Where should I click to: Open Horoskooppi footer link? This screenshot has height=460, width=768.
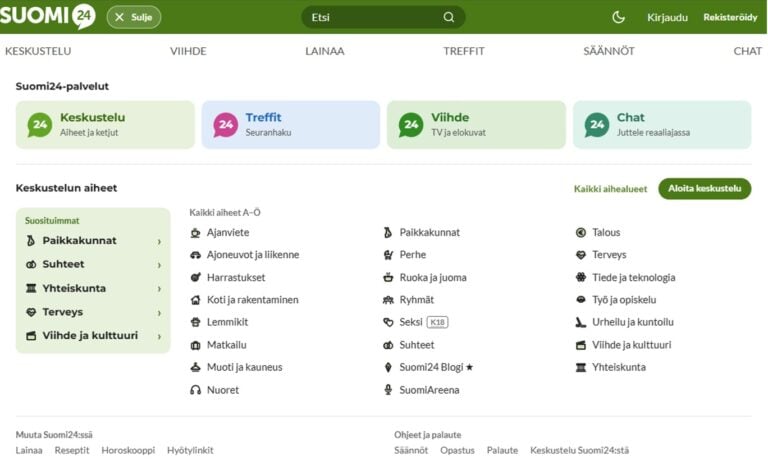click(x=128, y=450)
